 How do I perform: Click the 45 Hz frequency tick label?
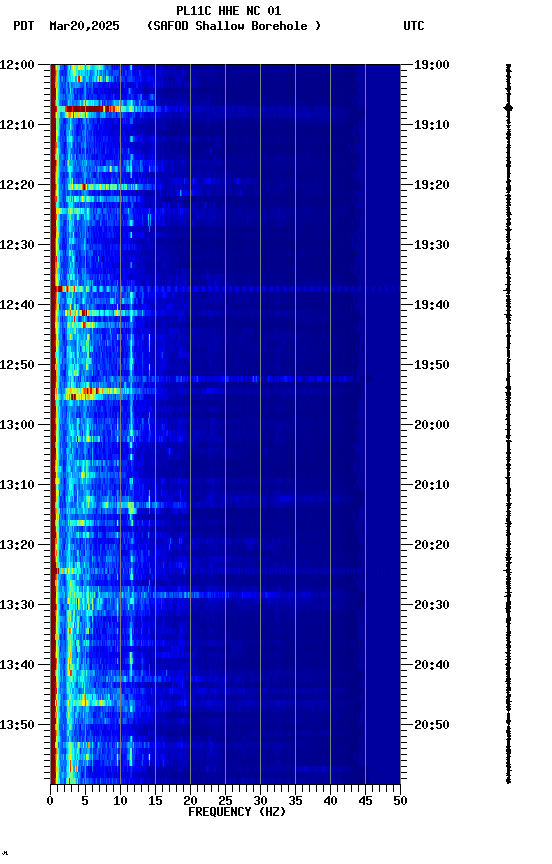click(365, 801)
